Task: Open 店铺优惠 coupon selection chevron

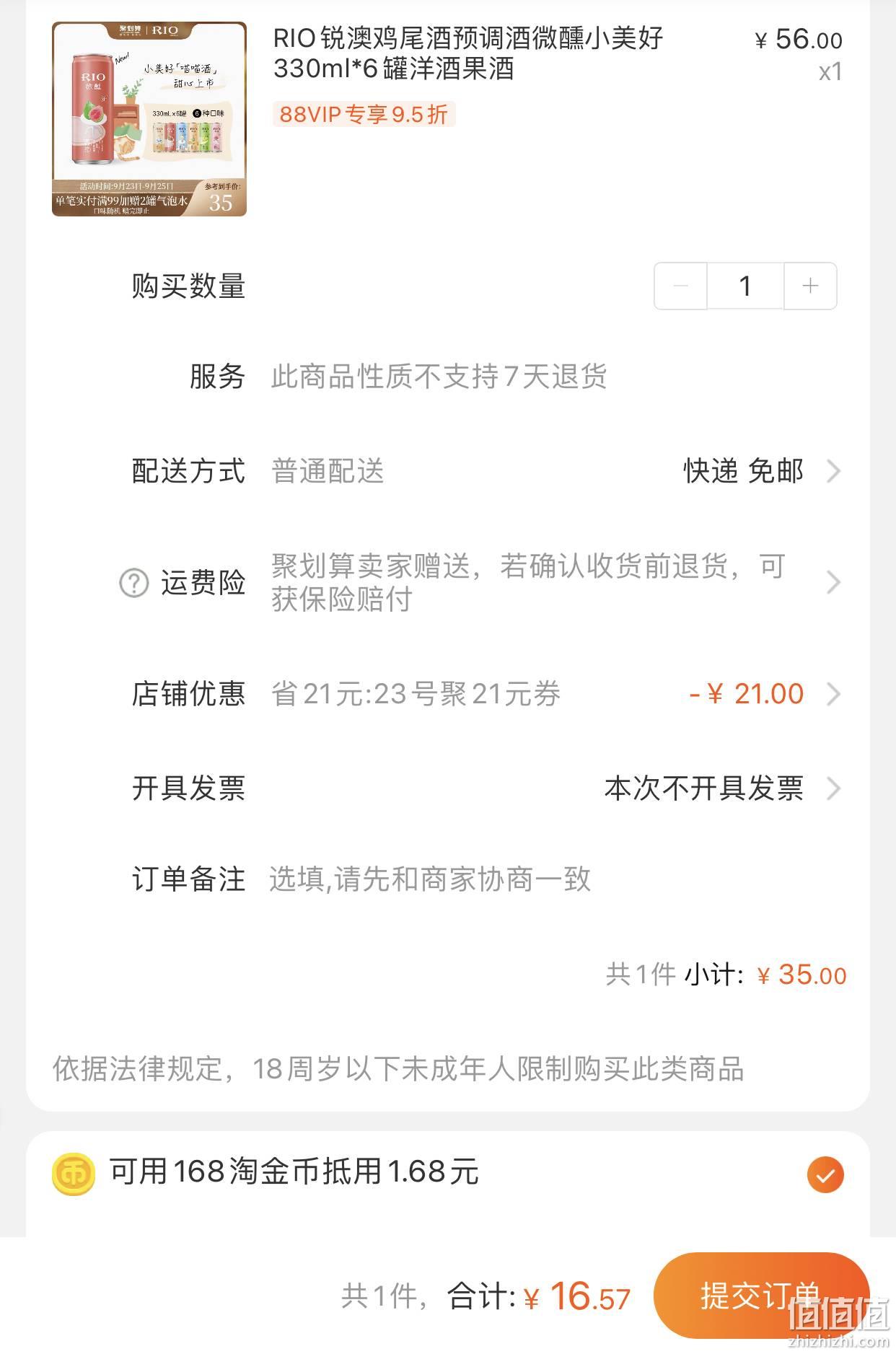Action: pos(833,694)
